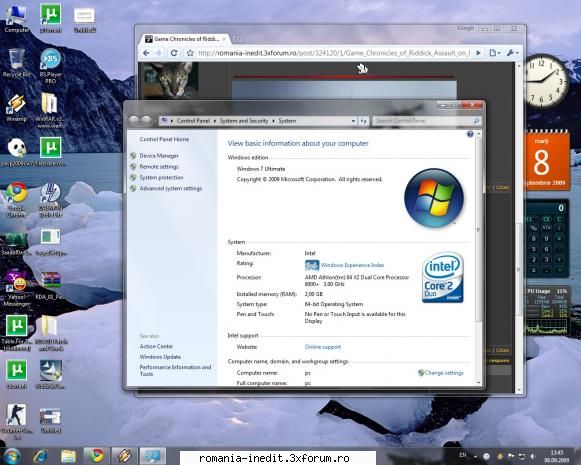
Task: Click the Change settings link
Action: [x=444, y=373]
